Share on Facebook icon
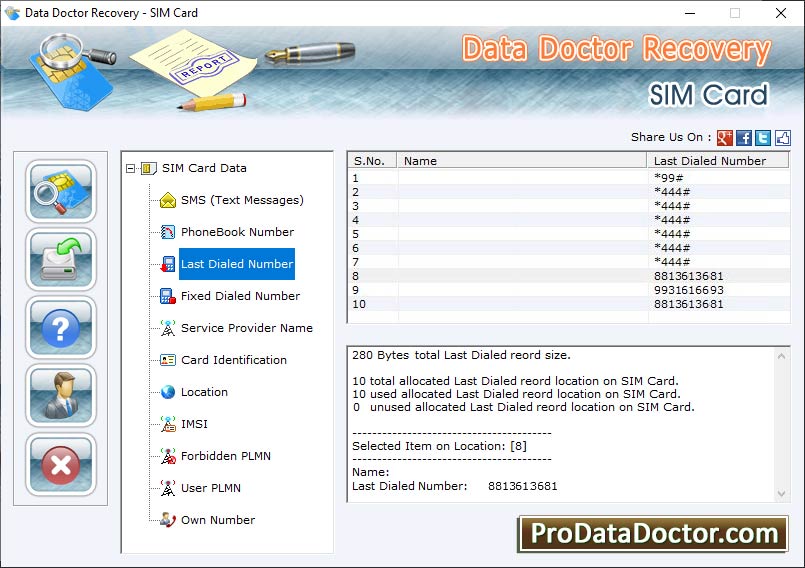Viewport: 805px width, 568px height. [x=743, y=138]
